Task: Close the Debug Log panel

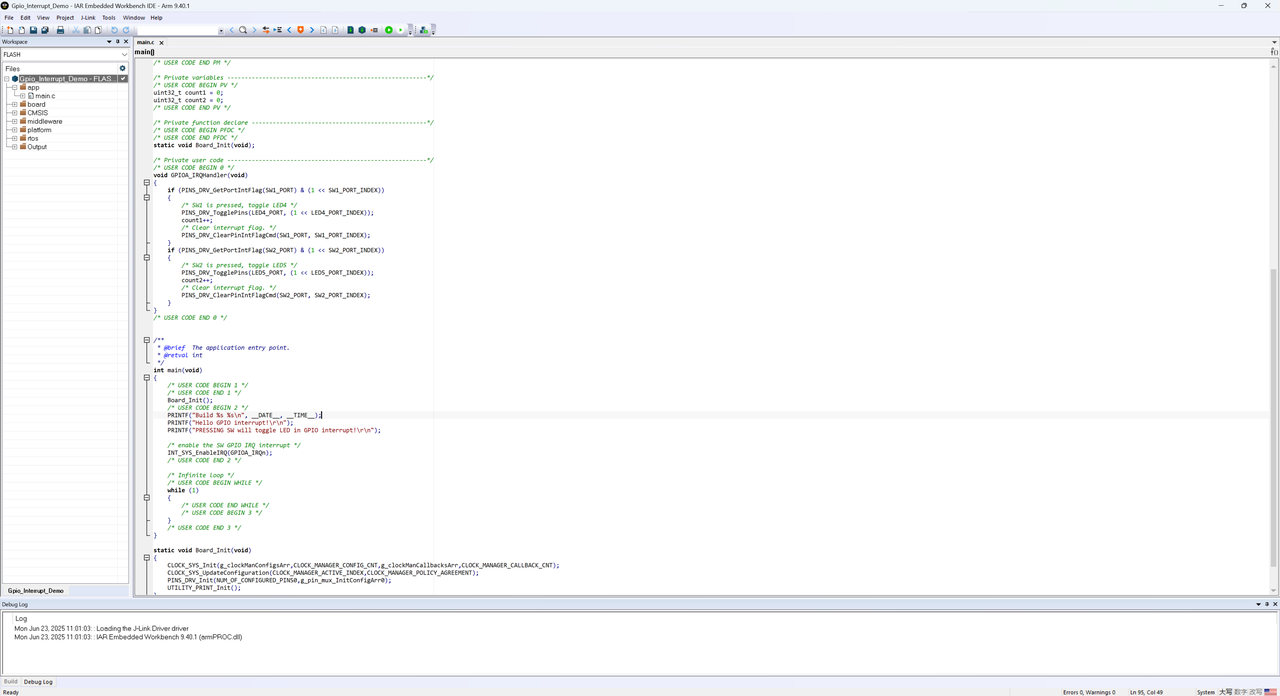Action: point(1275,604)
